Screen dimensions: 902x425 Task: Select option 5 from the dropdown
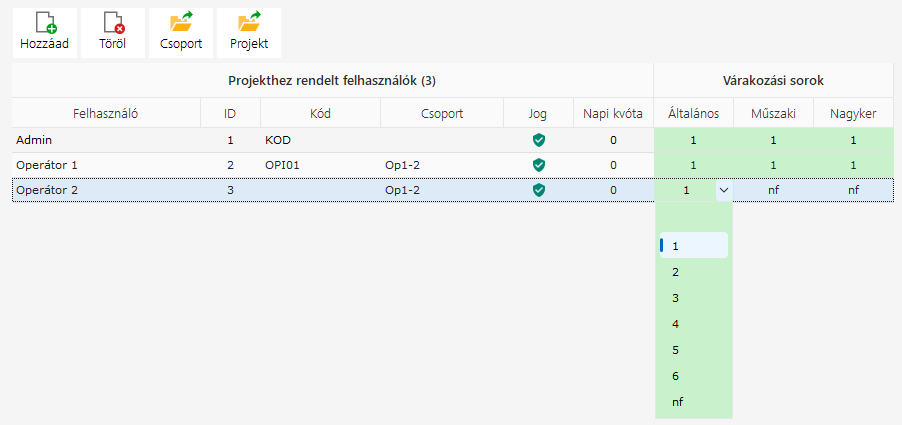tap(676, 350)
